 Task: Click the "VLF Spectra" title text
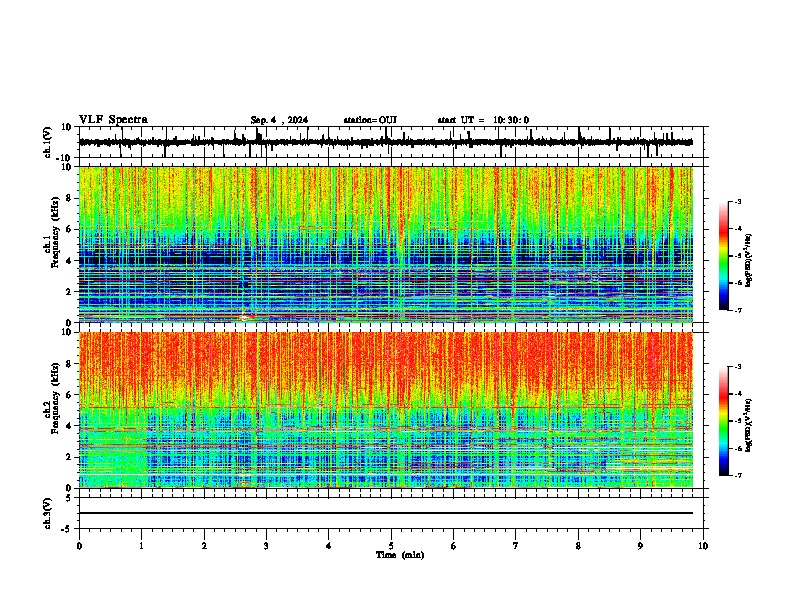[113, 120]
